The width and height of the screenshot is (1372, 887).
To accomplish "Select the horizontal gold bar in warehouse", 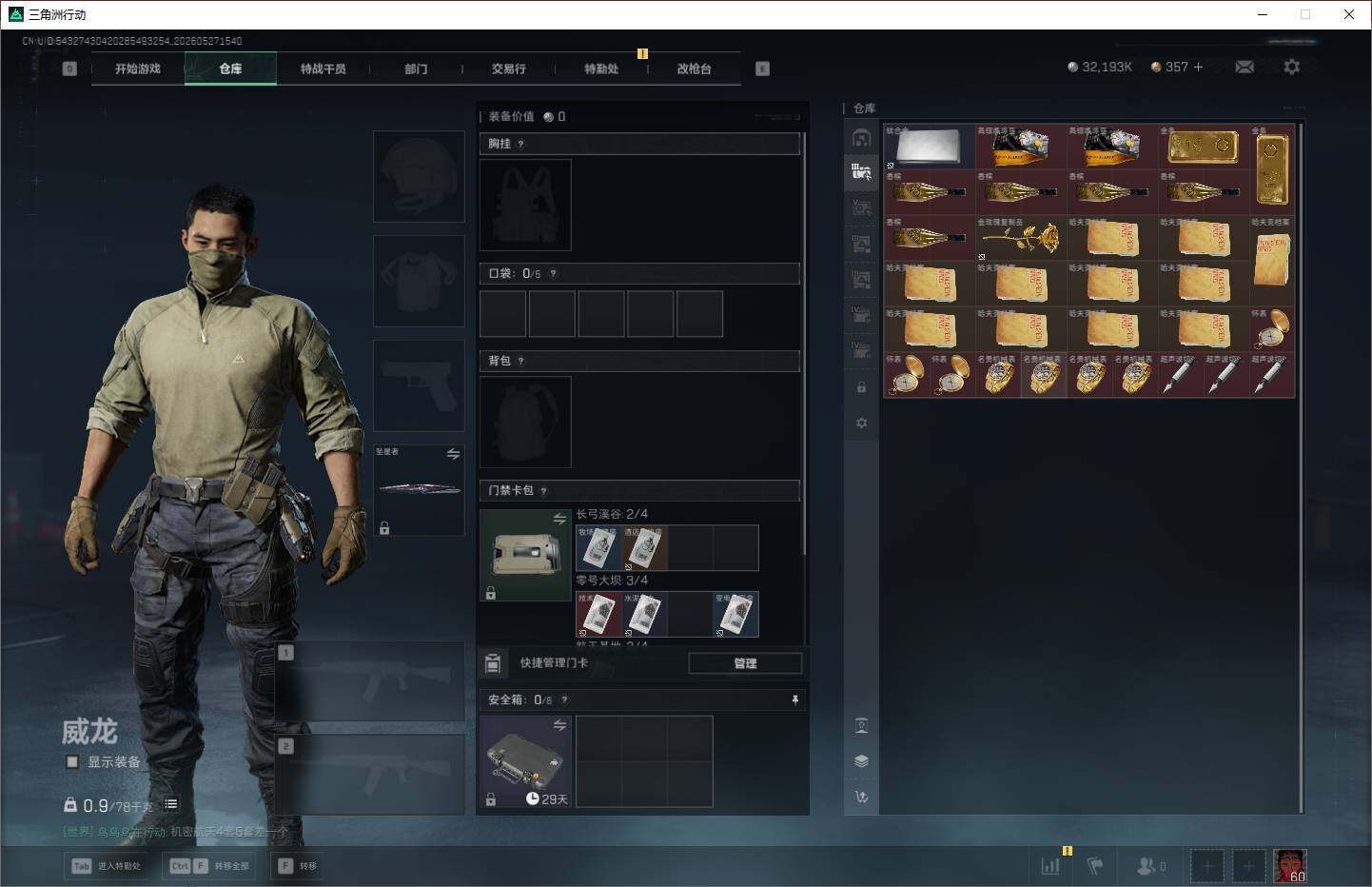I will click(1204, 147).
